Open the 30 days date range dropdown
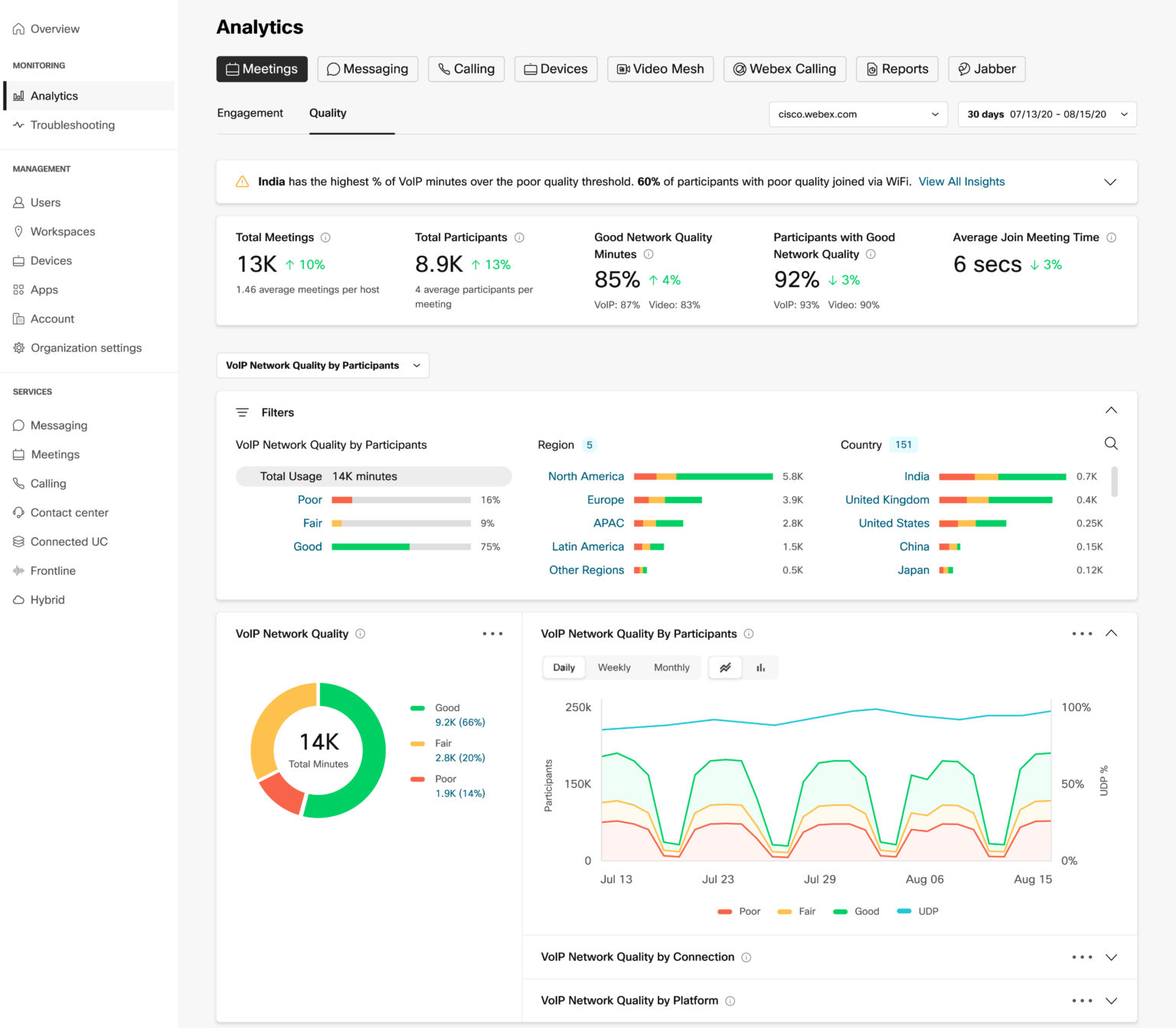Viewport: 1176px width, 1028px height. click(1047, 114)
